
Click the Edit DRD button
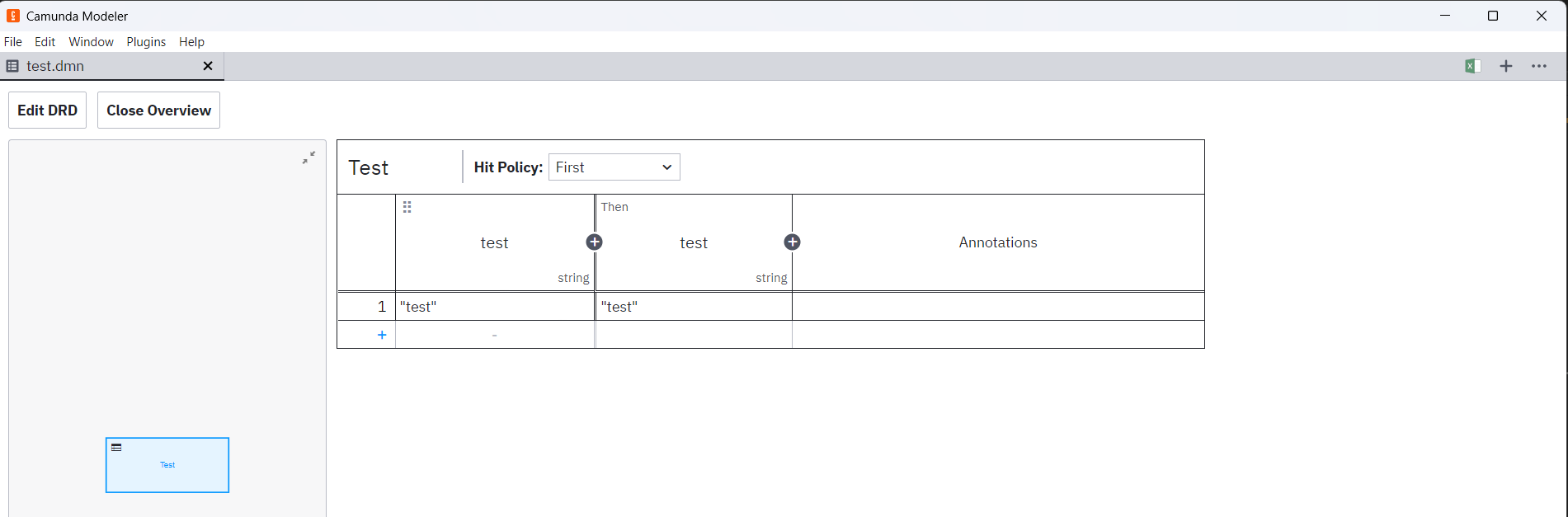click(x=47, y=110)
